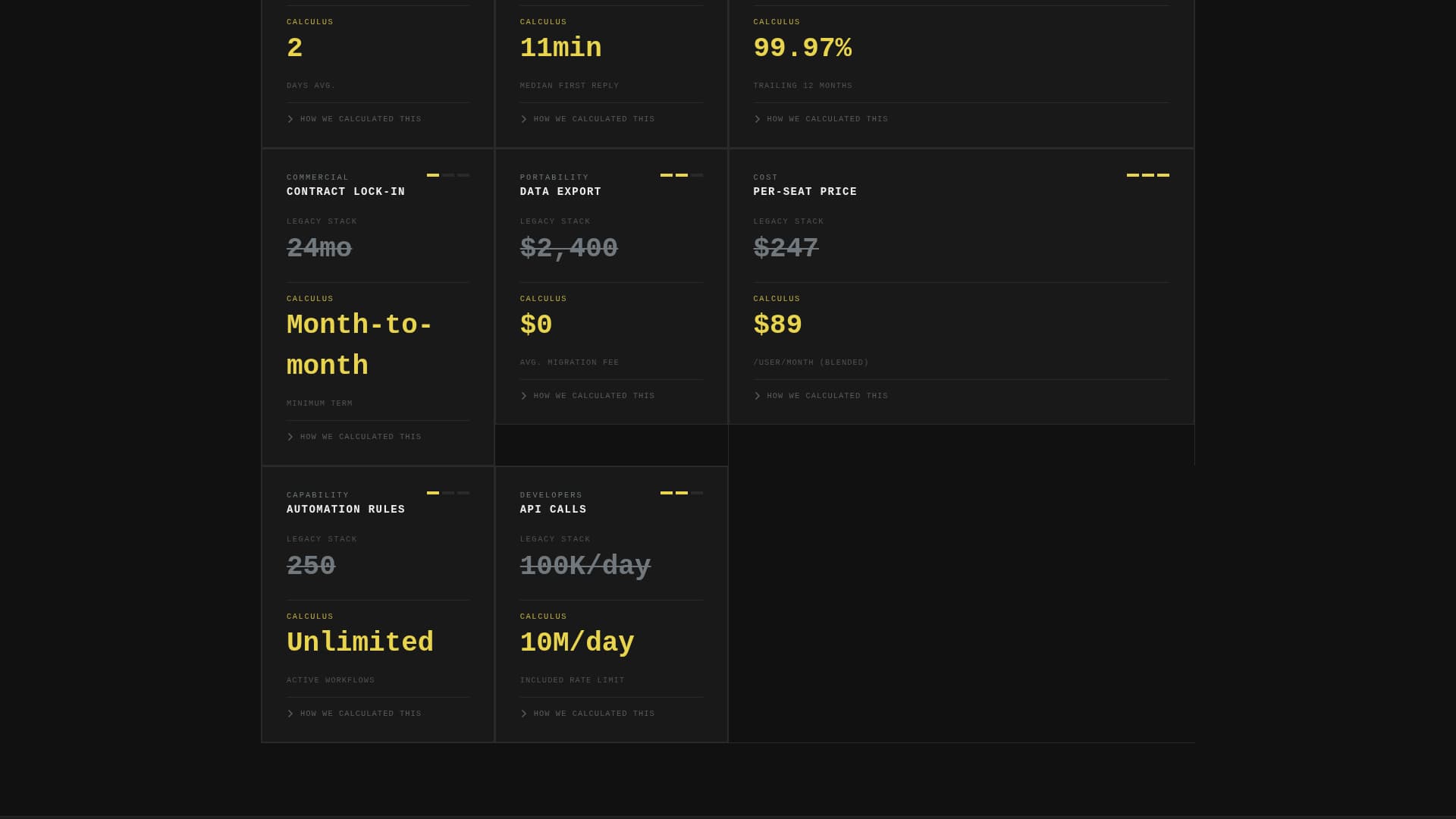This screenshot has width=1456, height=819.
Task: Click the "MEDIAN FIRST REPLY" caption
Action: point(570,86)
